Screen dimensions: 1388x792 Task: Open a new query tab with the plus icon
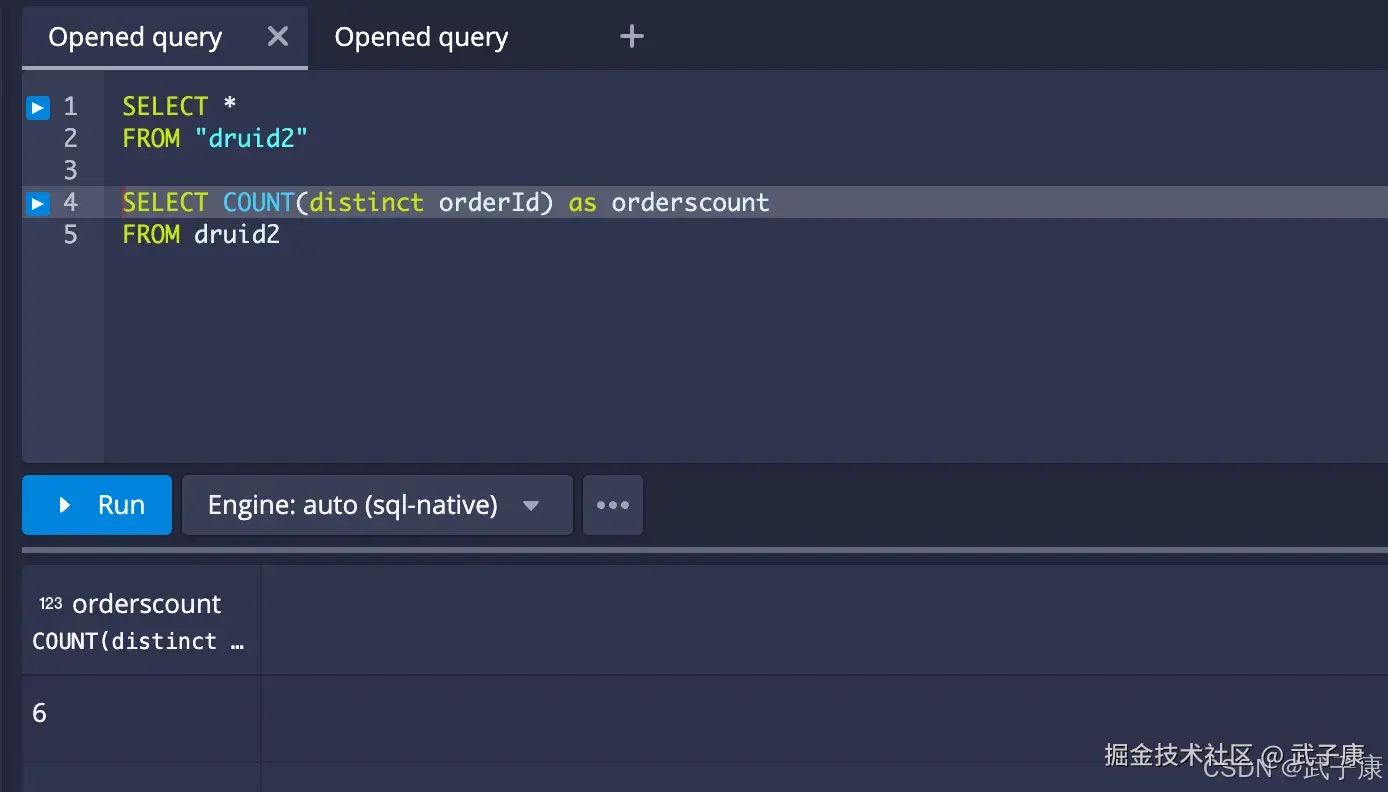pyautogui.click(x=631, y=35)
